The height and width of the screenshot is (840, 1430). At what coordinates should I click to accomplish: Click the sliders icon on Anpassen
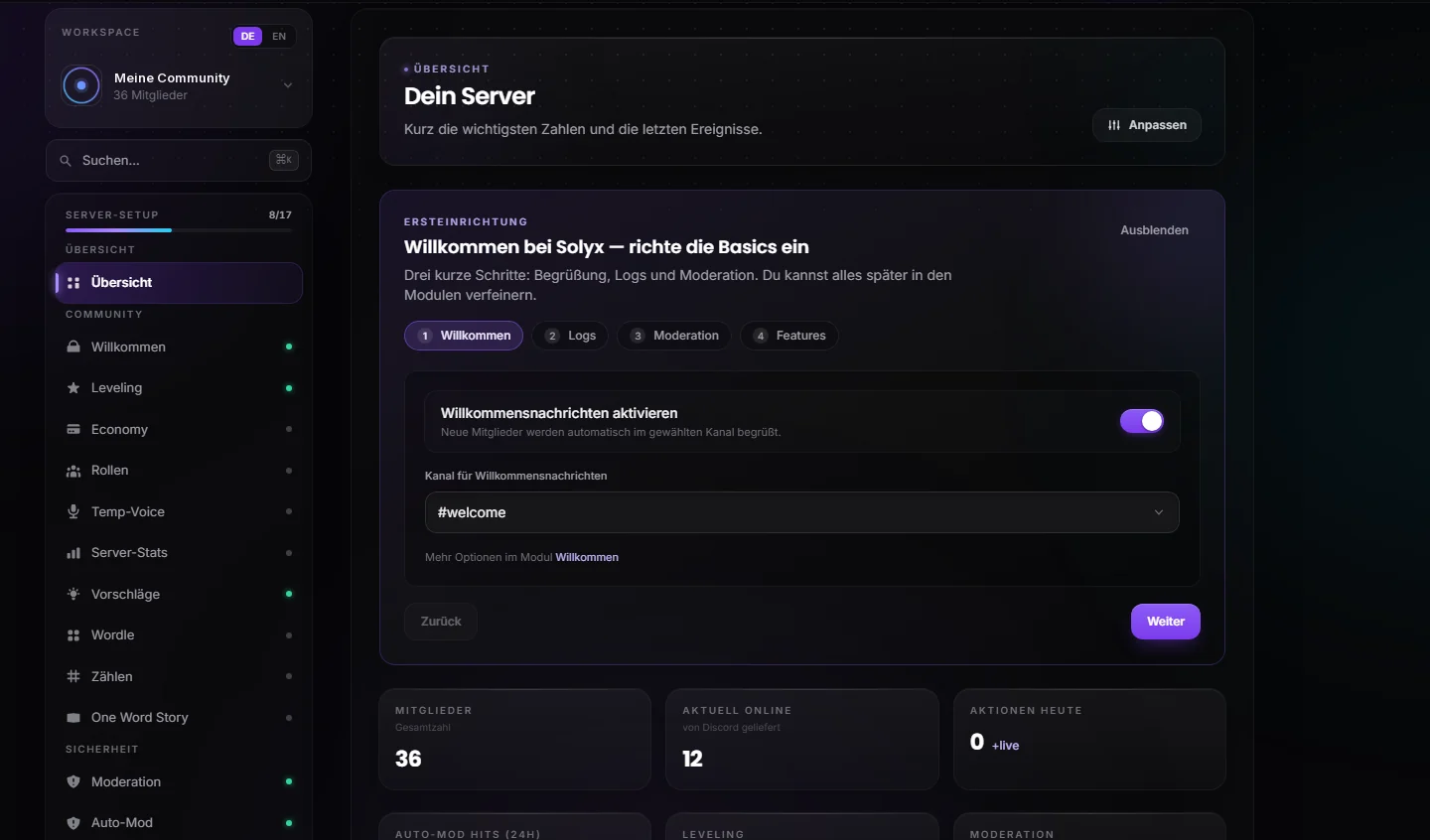(x=1114, y=125)
